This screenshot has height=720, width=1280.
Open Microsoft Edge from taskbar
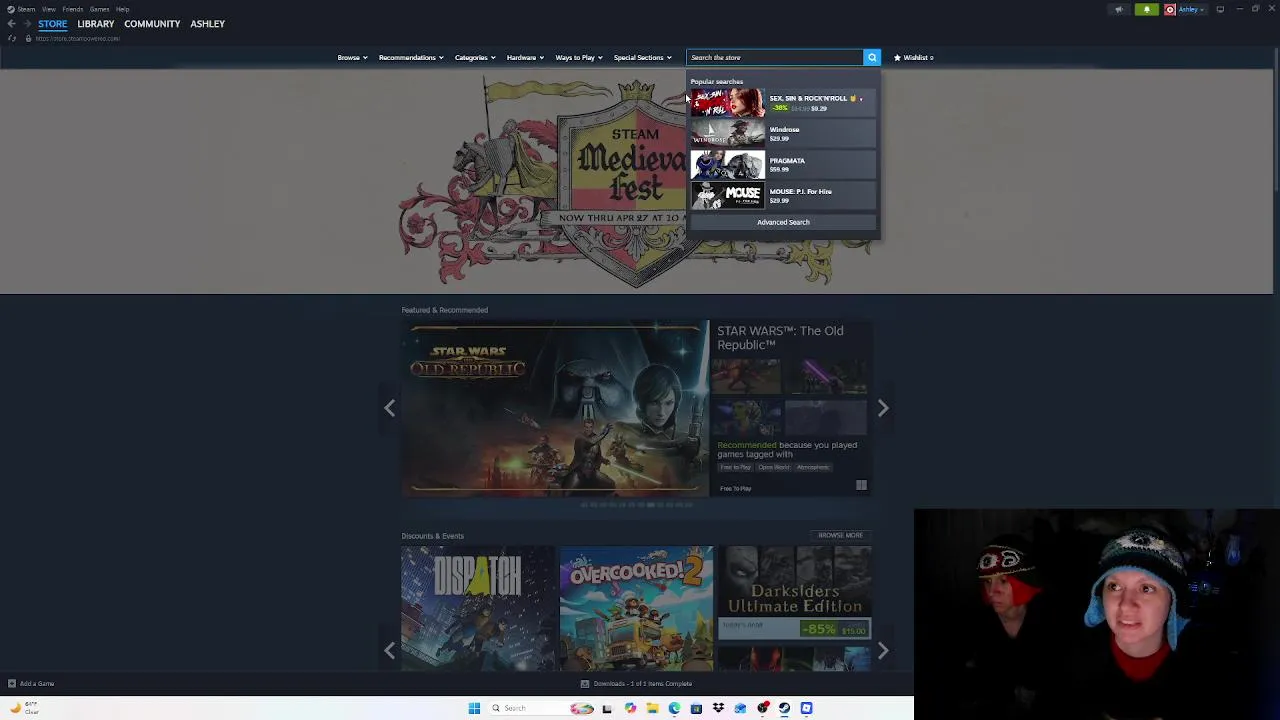pyautogui.click(x=674, y=708)
